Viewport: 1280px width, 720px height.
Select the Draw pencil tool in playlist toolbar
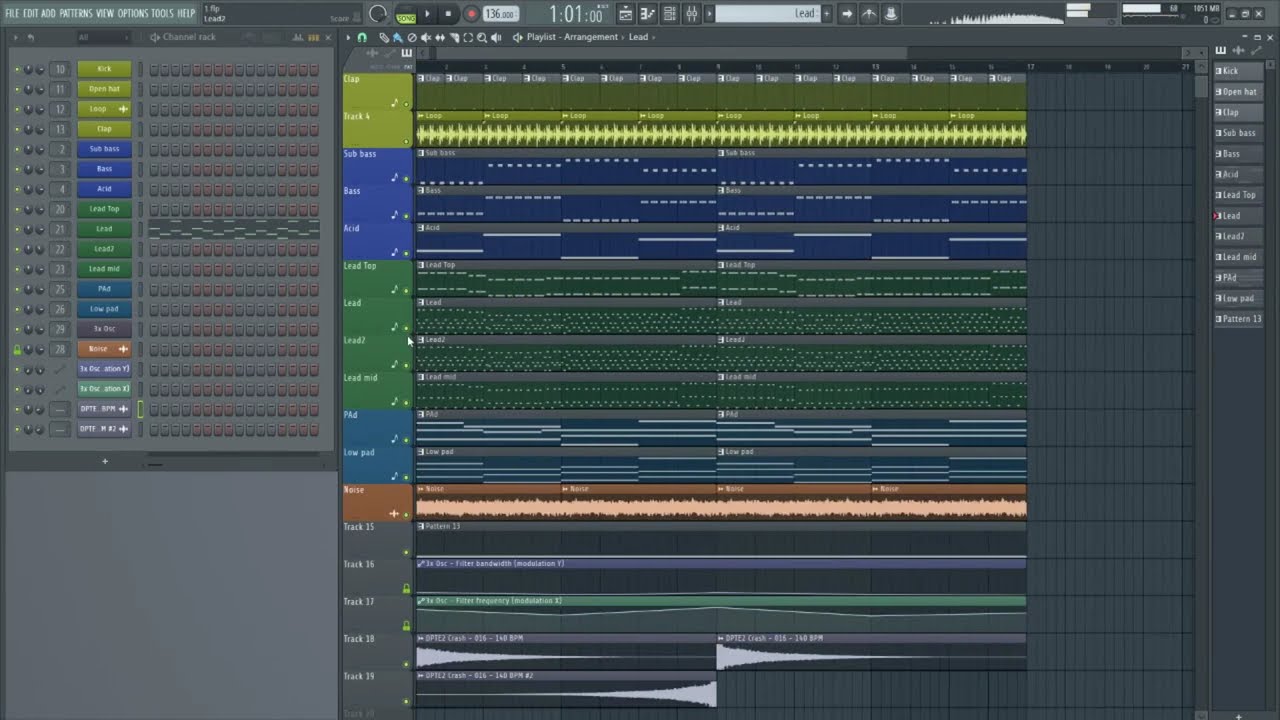pos(384,37)
